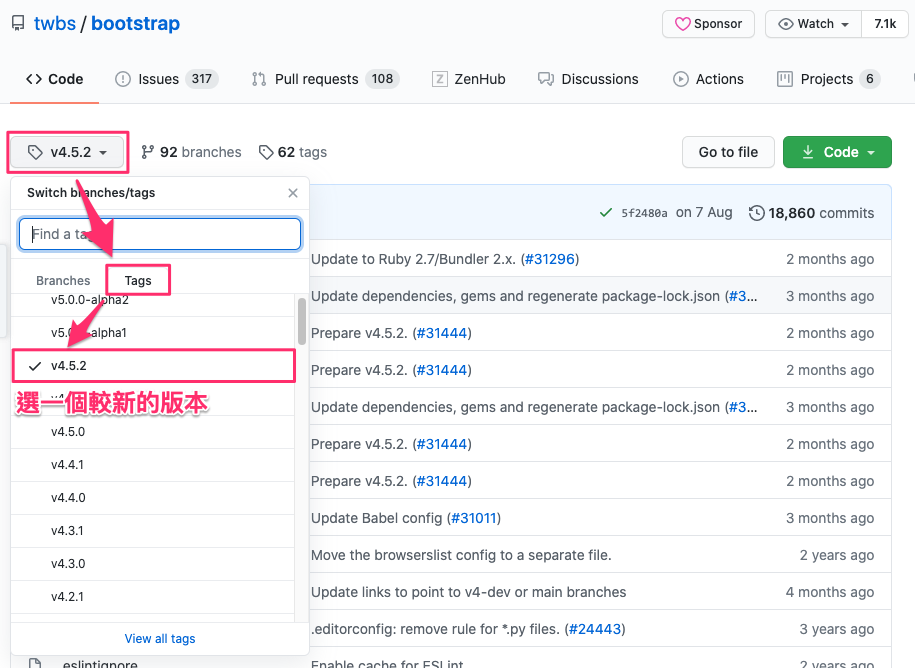Click the Go to file button
Image resolution: width=915 pixels, height=668 pixels.
point(728,152)
